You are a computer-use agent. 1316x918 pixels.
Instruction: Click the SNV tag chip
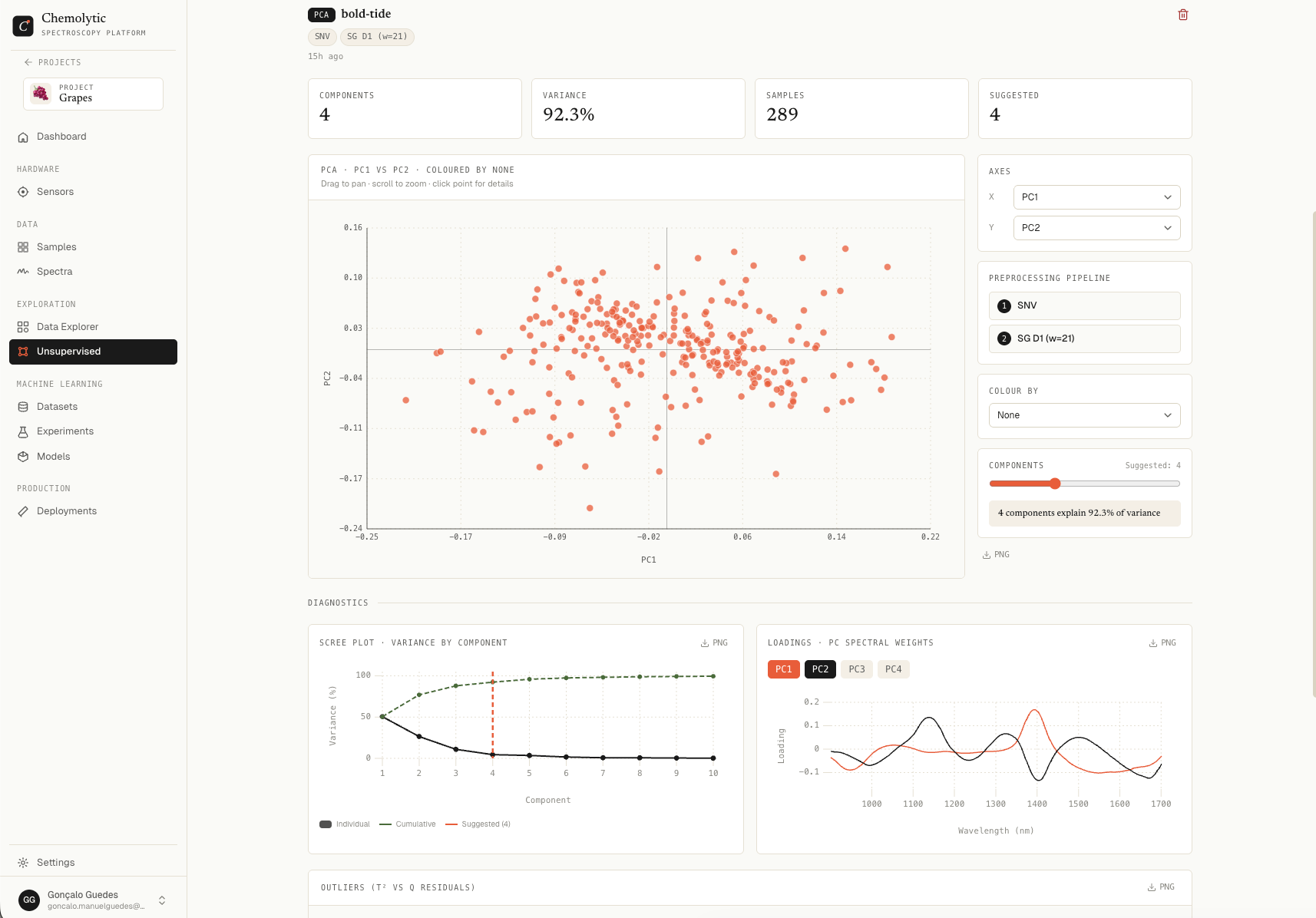pyautogui.click(x=322, y=37)
